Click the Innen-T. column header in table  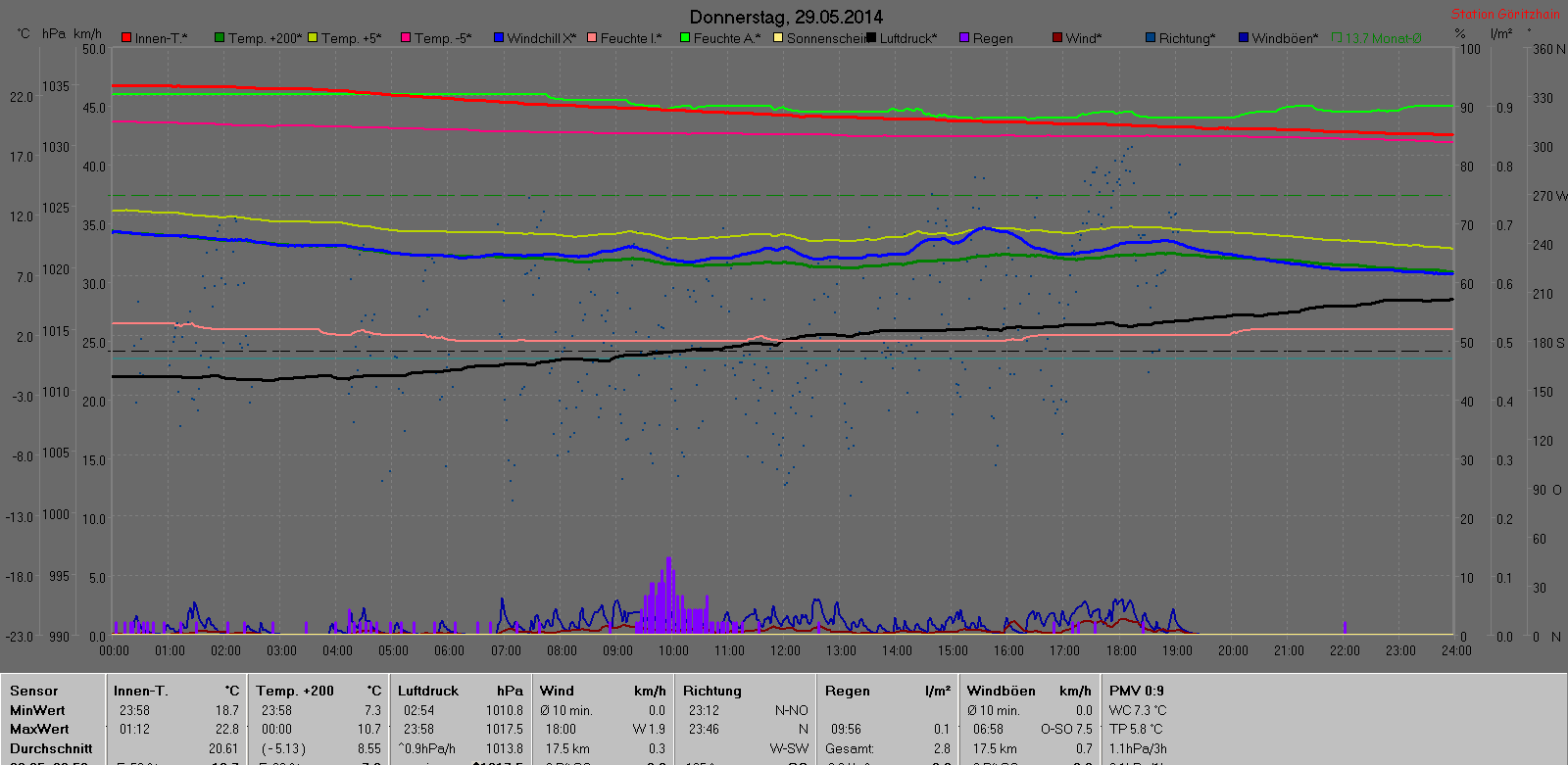point(141,691)
